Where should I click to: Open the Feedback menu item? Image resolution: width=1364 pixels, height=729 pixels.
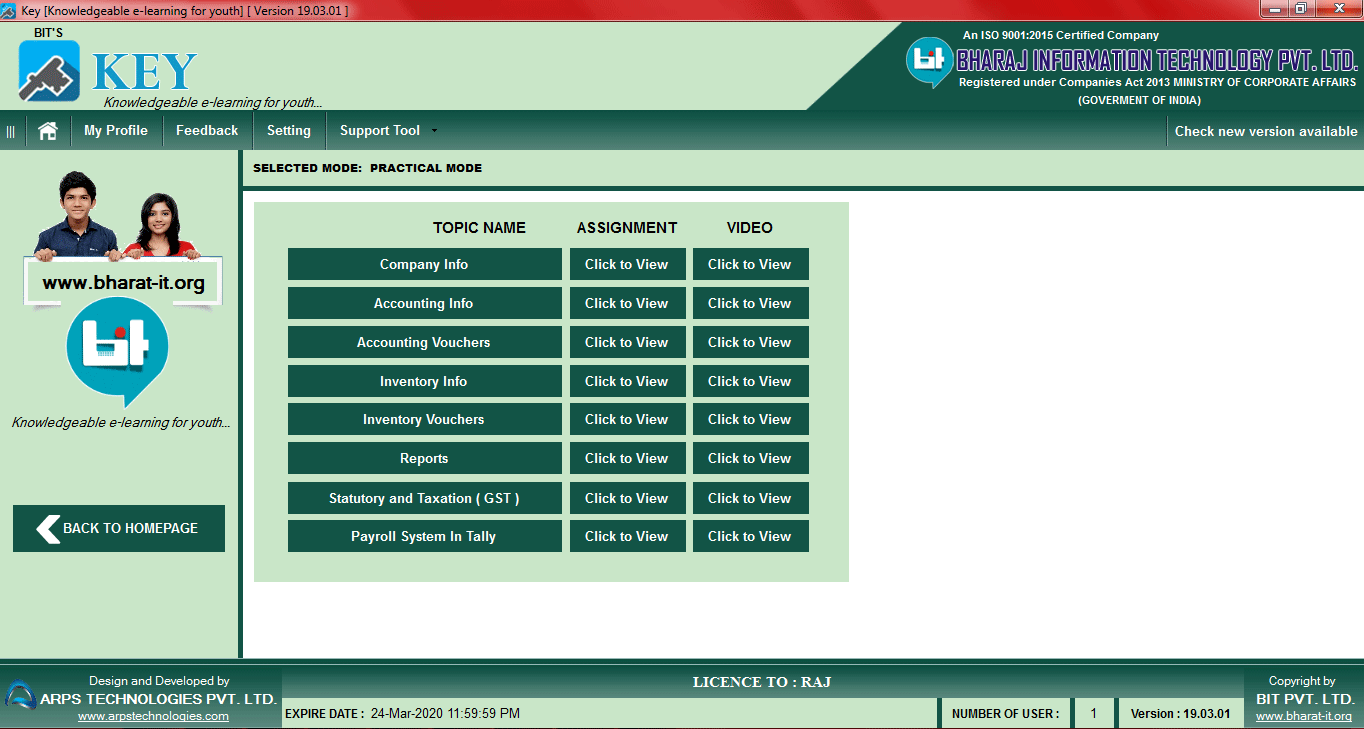207,131
